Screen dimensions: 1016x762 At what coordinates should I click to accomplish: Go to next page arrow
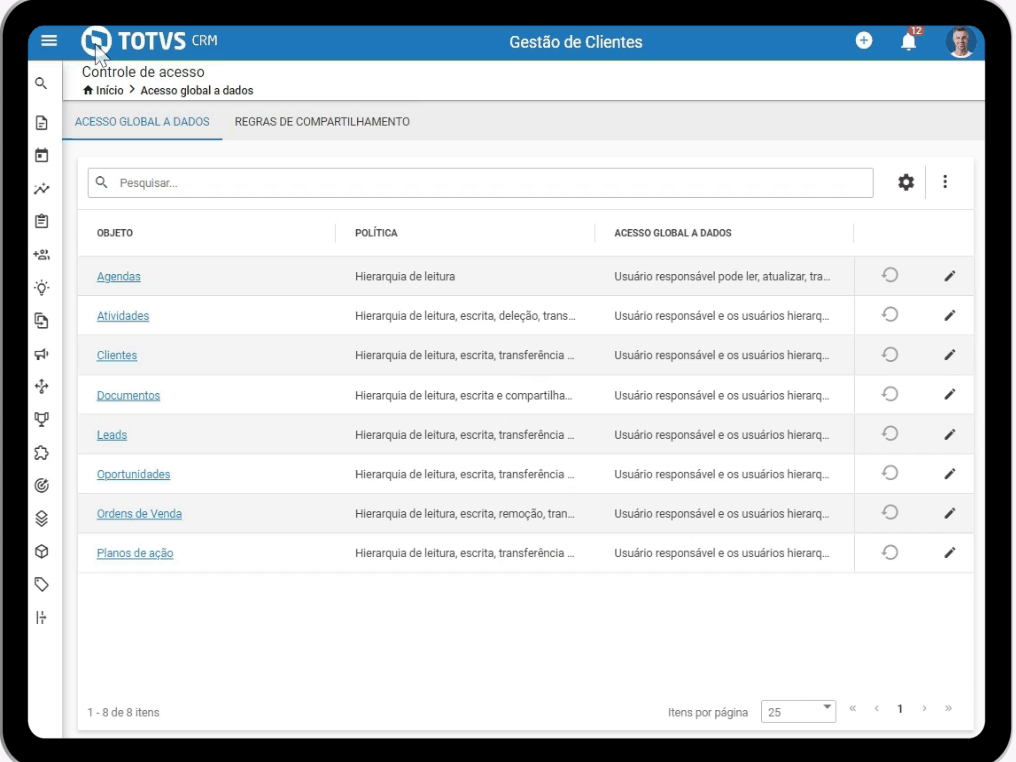tap(924, 708)
